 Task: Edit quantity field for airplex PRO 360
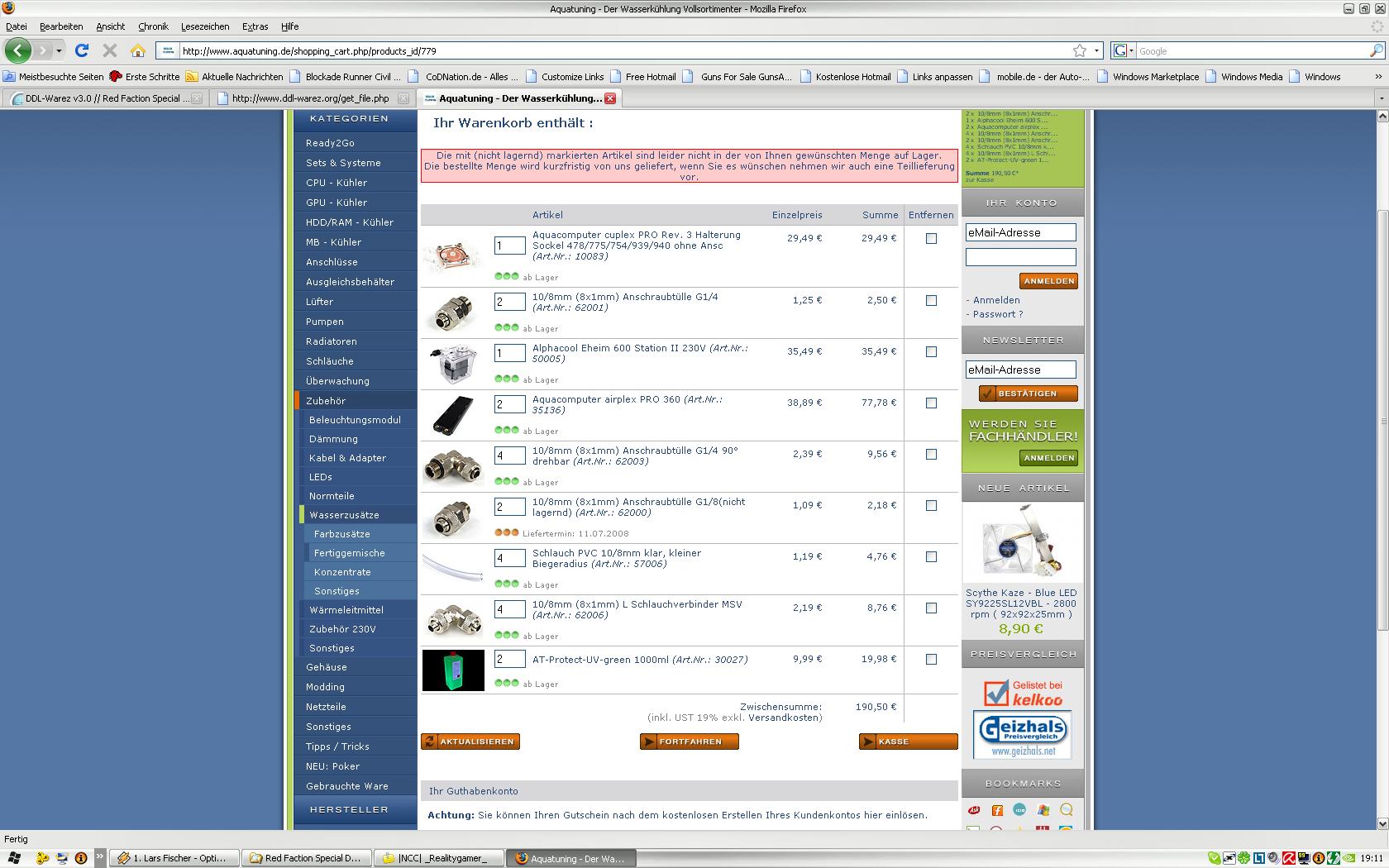(509, 404)
